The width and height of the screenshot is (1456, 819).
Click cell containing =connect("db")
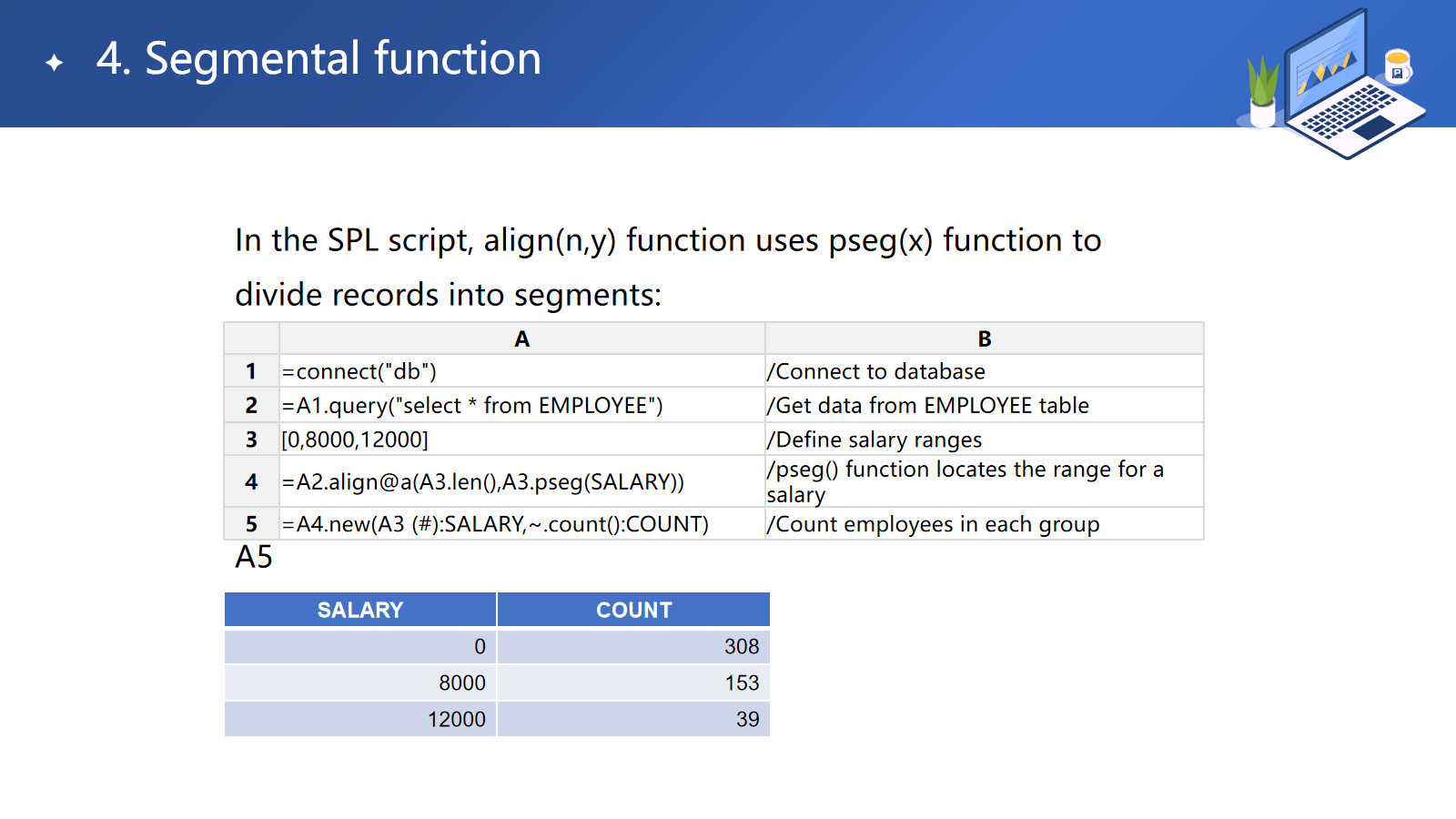pos(359,371)
